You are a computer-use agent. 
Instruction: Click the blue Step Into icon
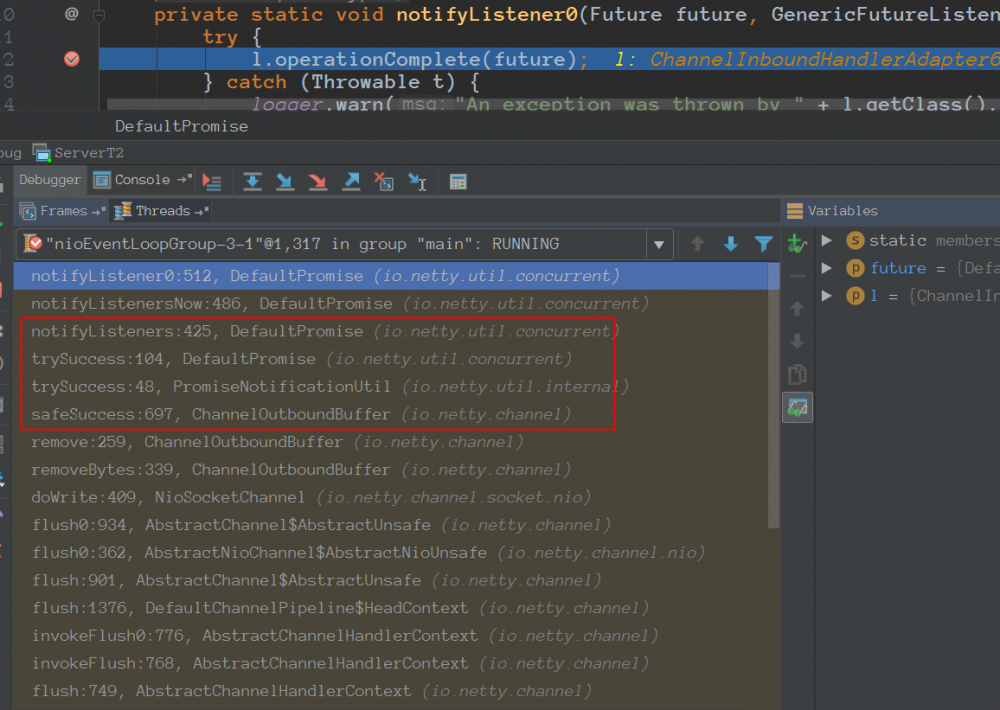[x=284, y=182]
